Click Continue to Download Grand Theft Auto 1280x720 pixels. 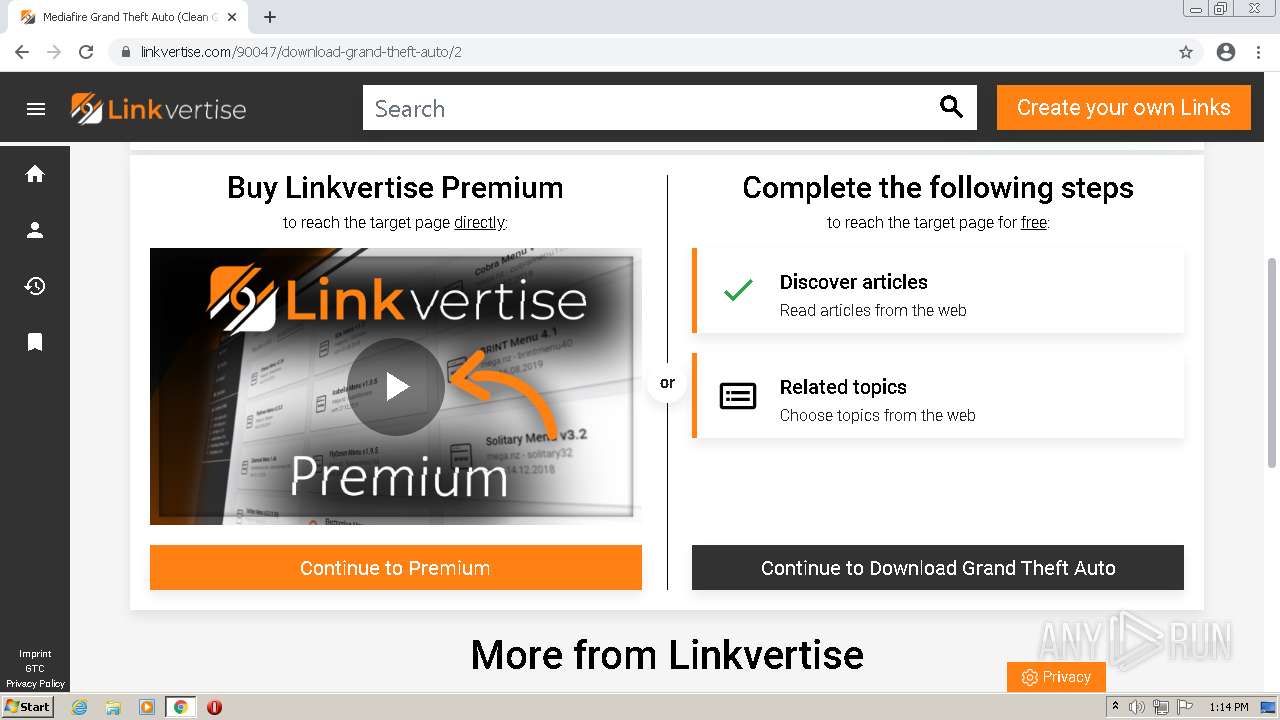click(x=938, y=568)
